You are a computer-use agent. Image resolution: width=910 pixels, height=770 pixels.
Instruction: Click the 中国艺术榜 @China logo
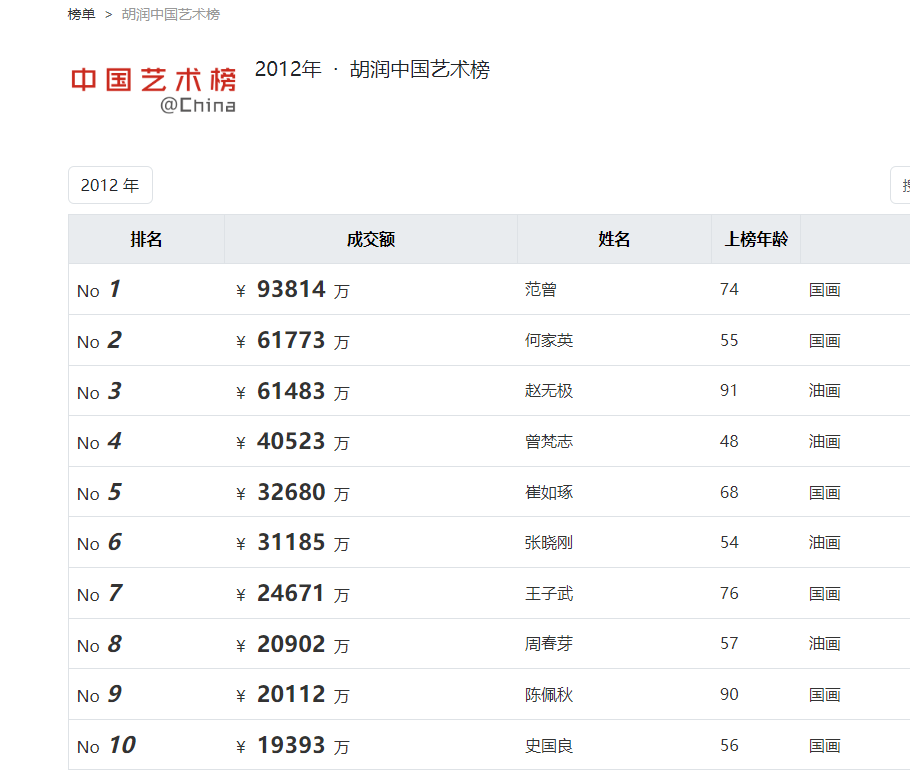coord(153,89)
